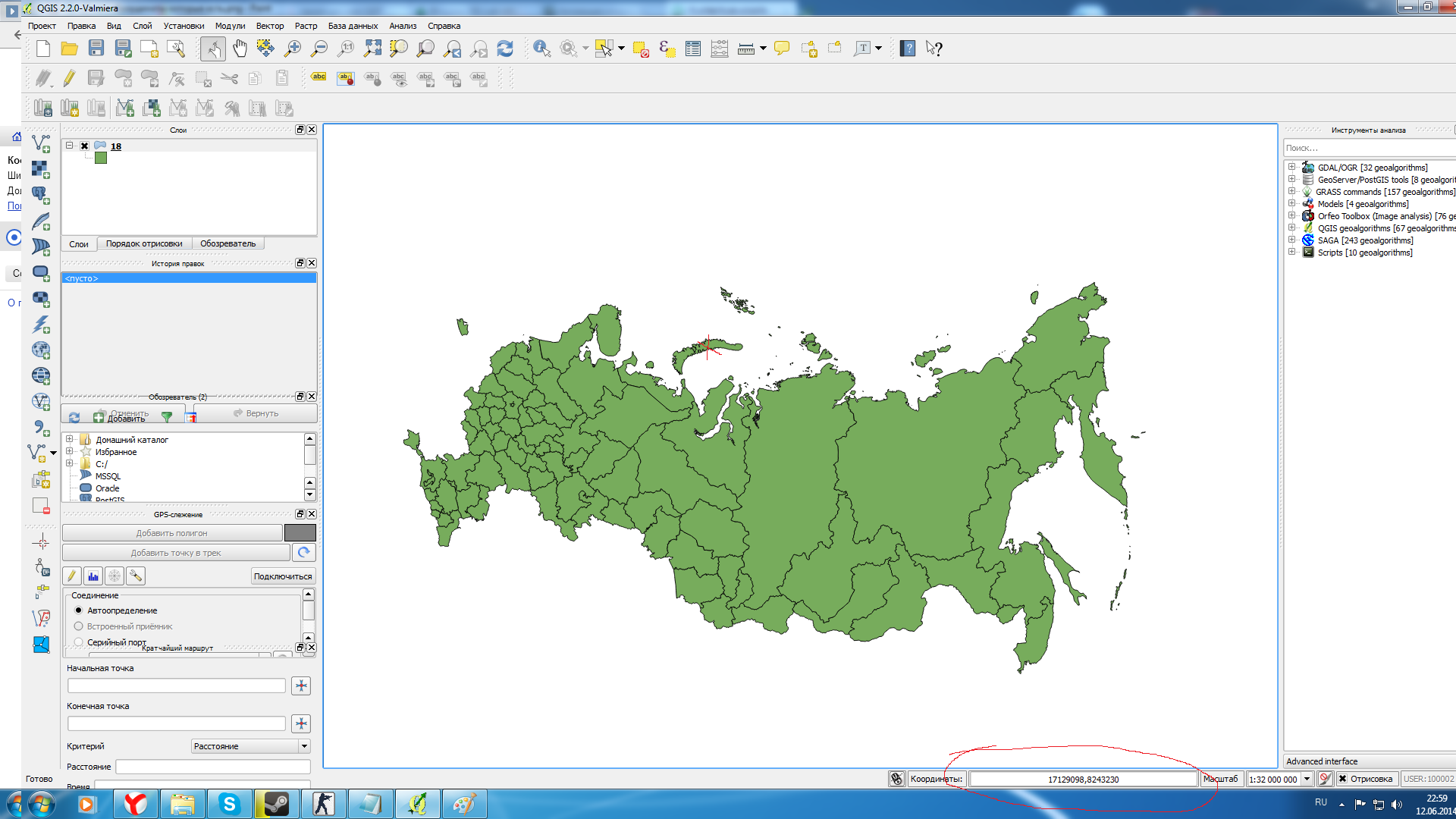Select the Встроенный приёмник radio button
The image size is (1456, 819).
pos(79,626)
